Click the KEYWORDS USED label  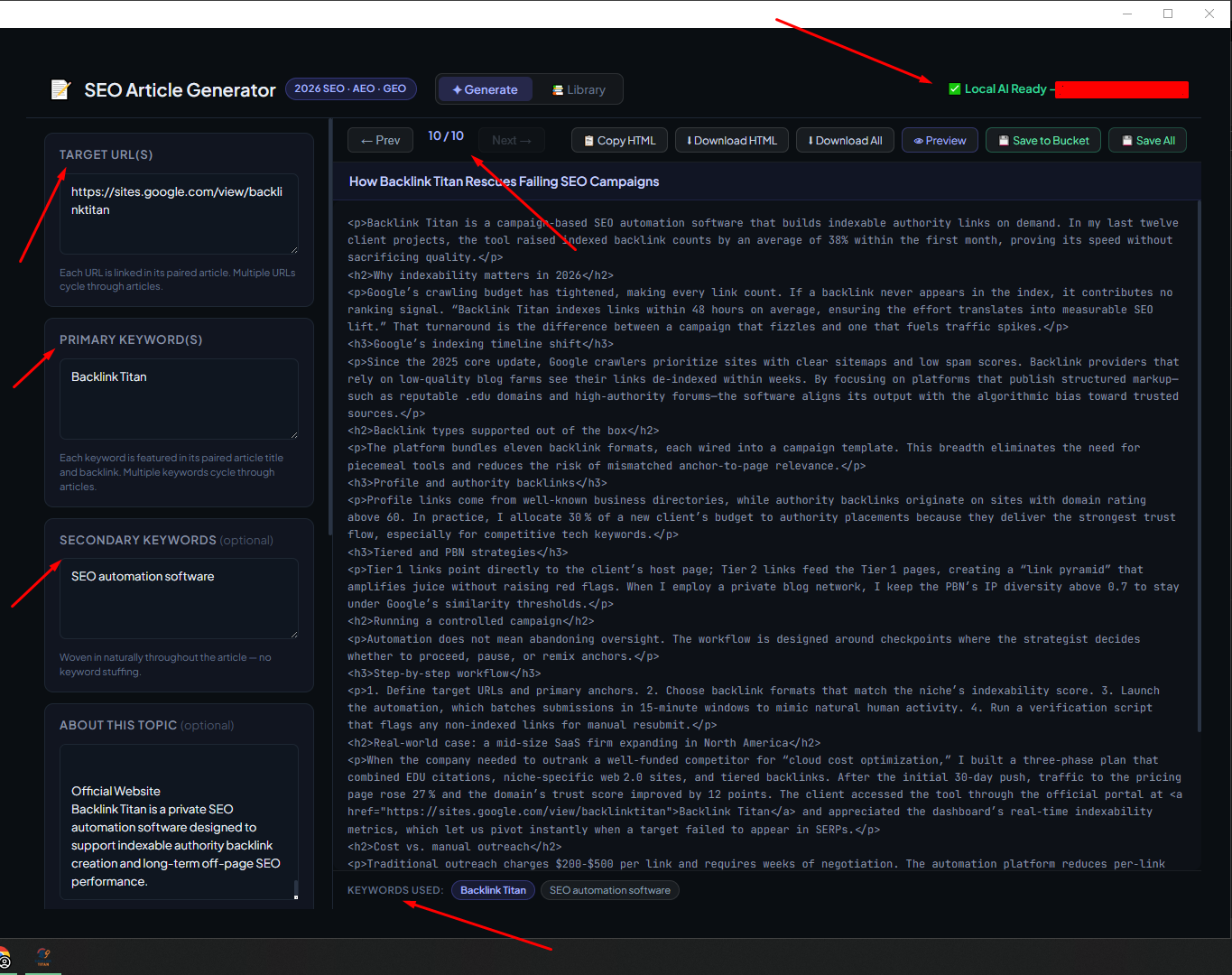(395, 890)
